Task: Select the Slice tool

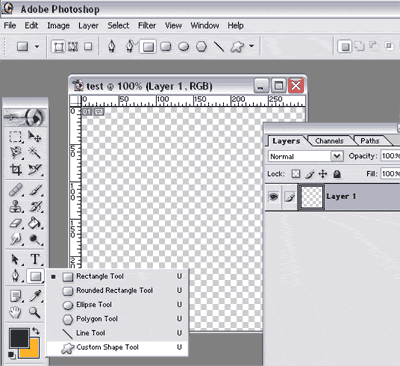Action: 35,169
